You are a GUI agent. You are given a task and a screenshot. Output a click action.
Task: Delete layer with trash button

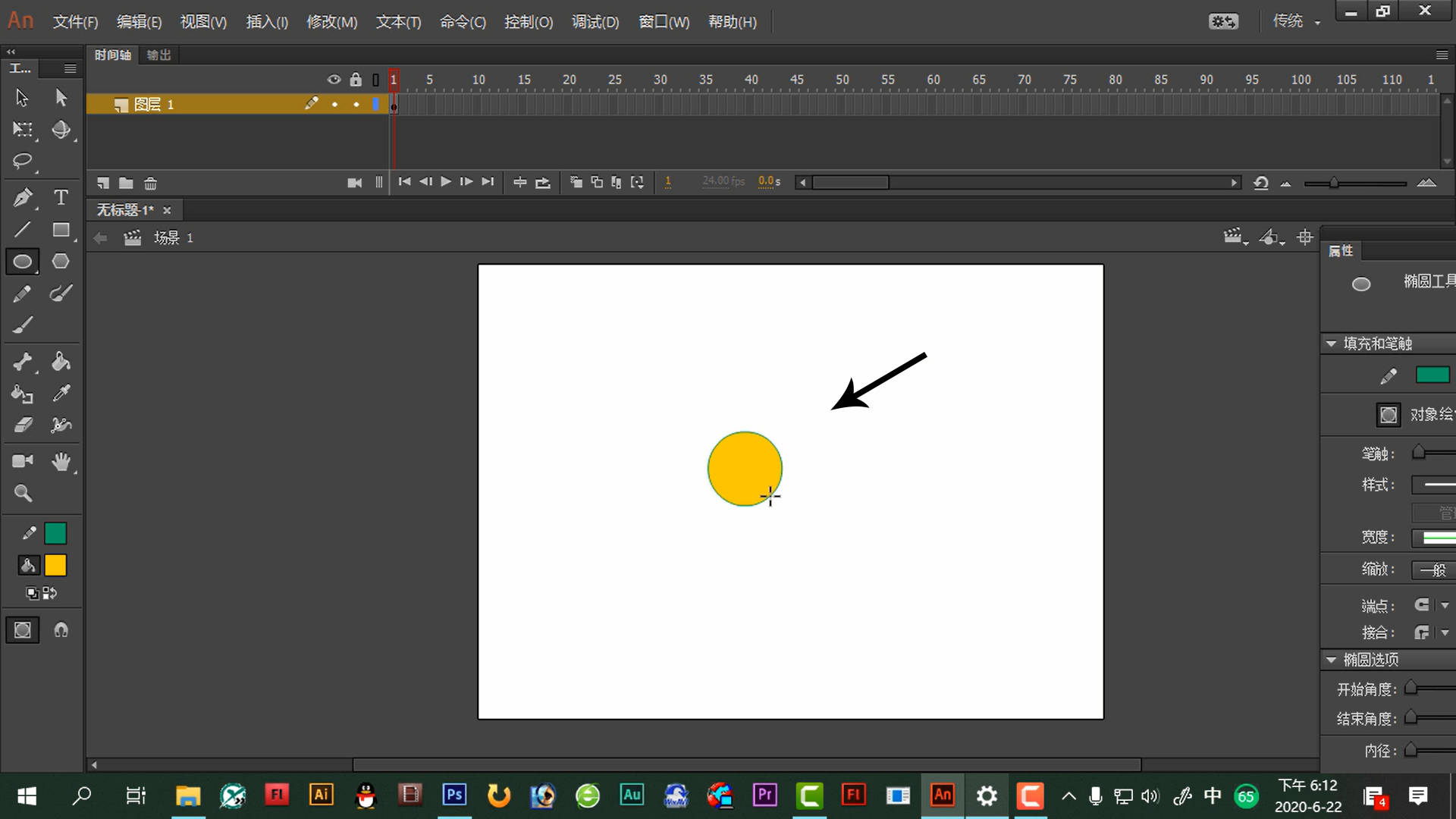point(150,183)
